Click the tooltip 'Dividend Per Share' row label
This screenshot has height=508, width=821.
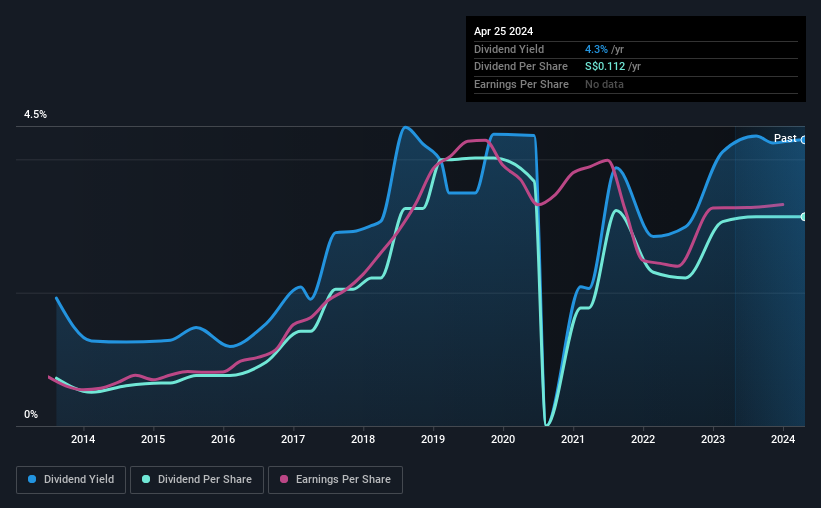pos(520,67)
